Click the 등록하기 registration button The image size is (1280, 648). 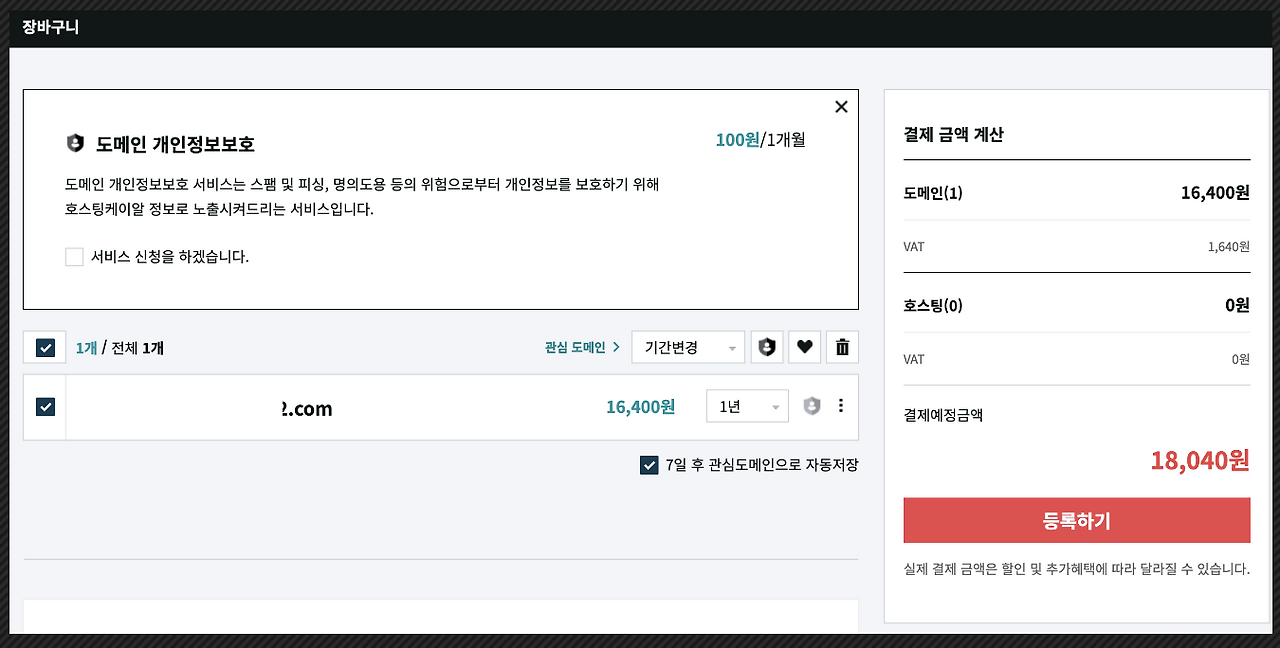[x=1076, y=520]
